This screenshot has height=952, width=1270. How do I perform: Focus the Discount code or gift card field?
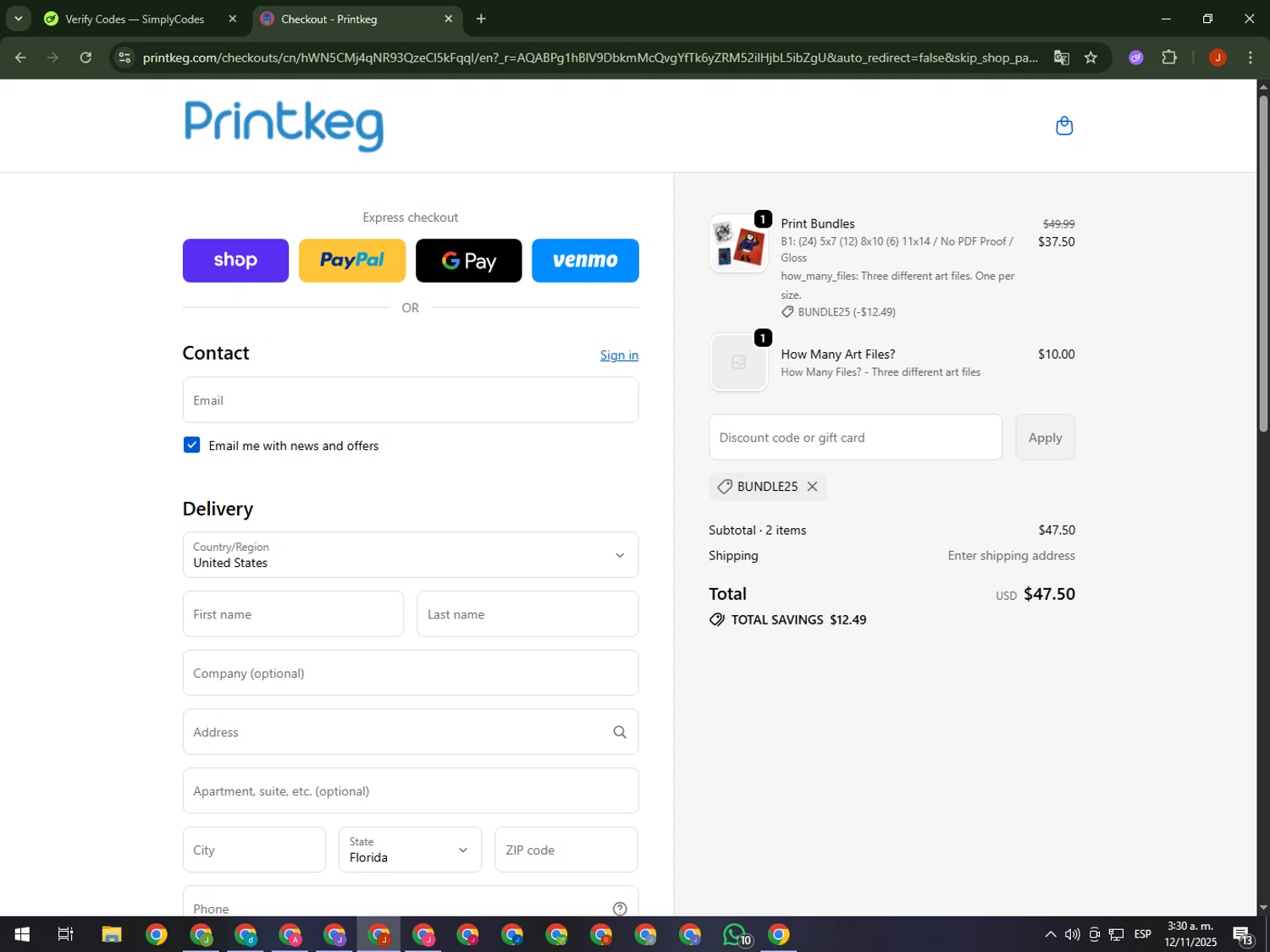(x=855, y=437)
